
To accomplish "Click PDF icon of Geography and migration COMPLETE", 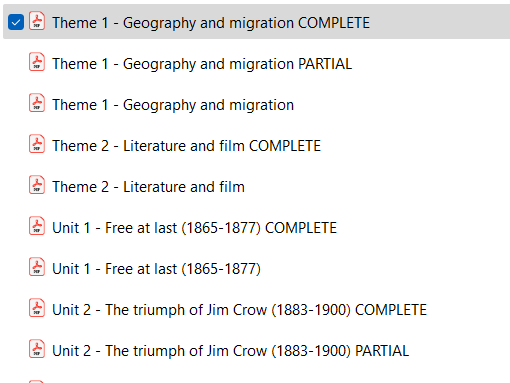I will pos(37,21).
